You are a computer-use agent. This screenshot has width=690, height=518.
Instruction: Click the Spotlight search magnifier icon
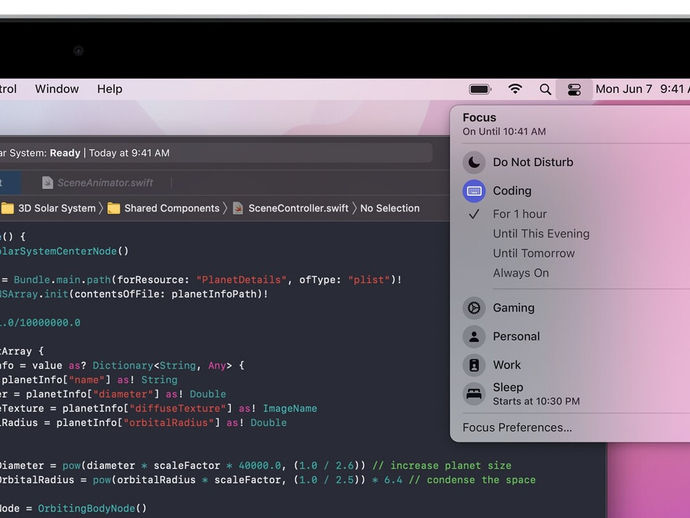point(545,89)
